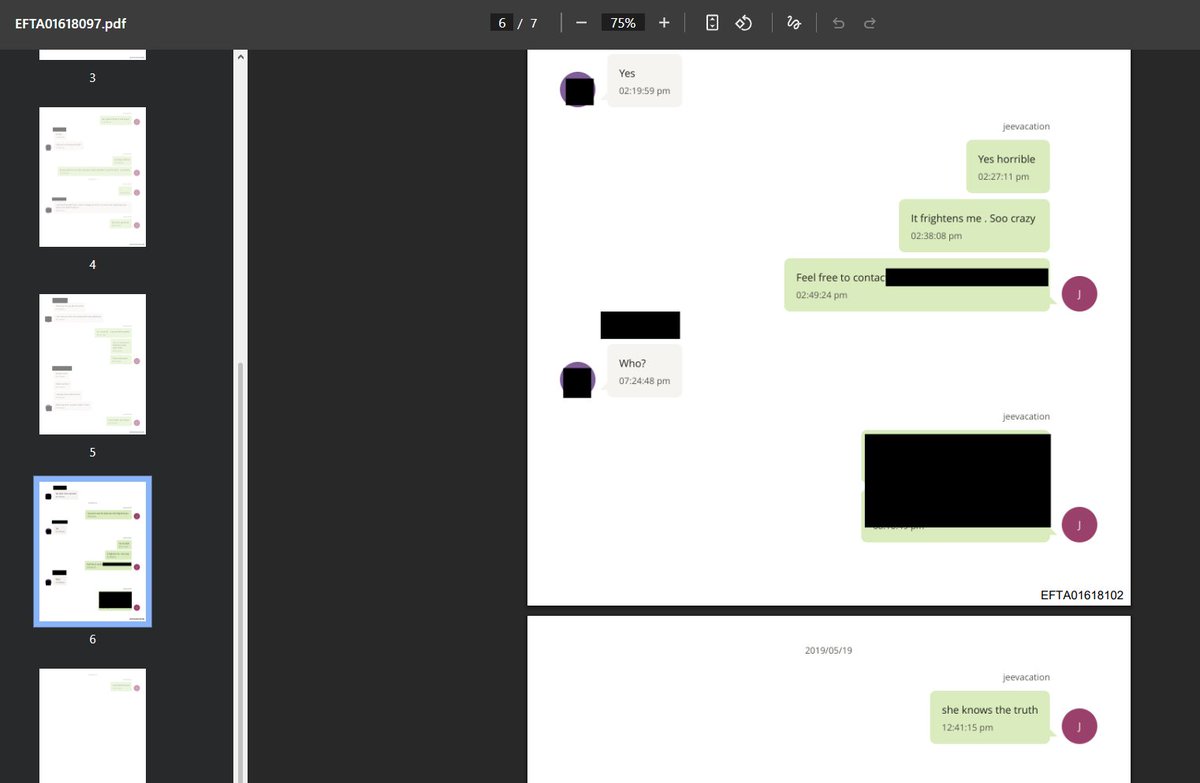Click timestamp 12:41:15 pm
The image size is (1200, 783).
[968, 727]
